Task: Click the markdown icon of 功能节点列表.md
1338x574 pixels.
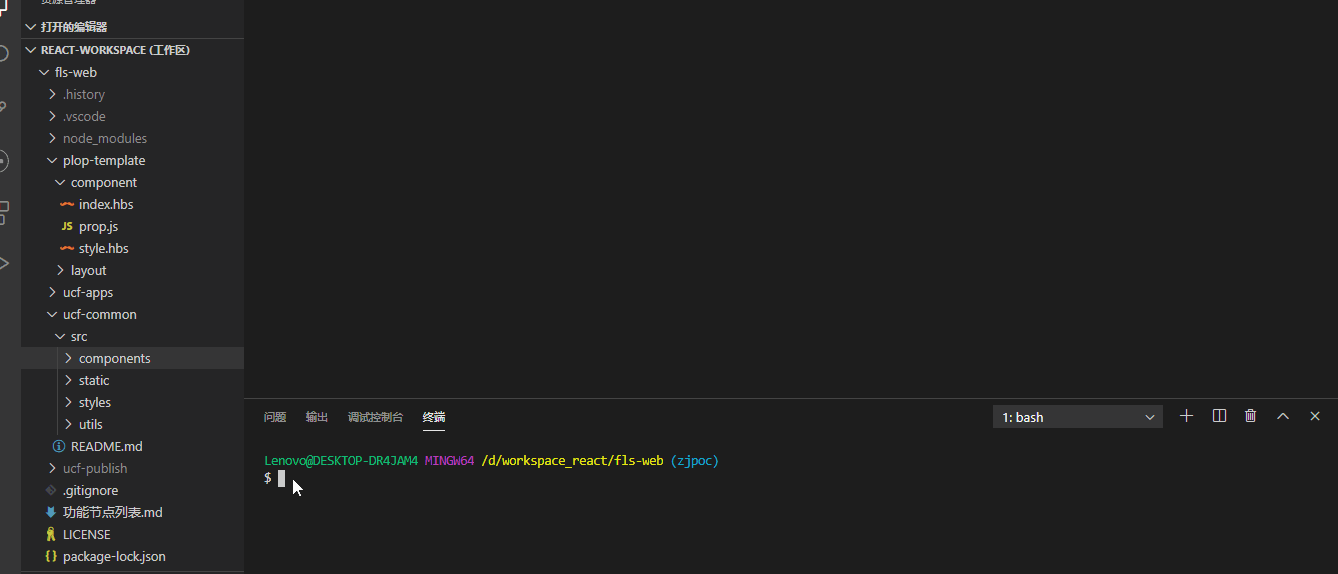Action: pos(51,512)
